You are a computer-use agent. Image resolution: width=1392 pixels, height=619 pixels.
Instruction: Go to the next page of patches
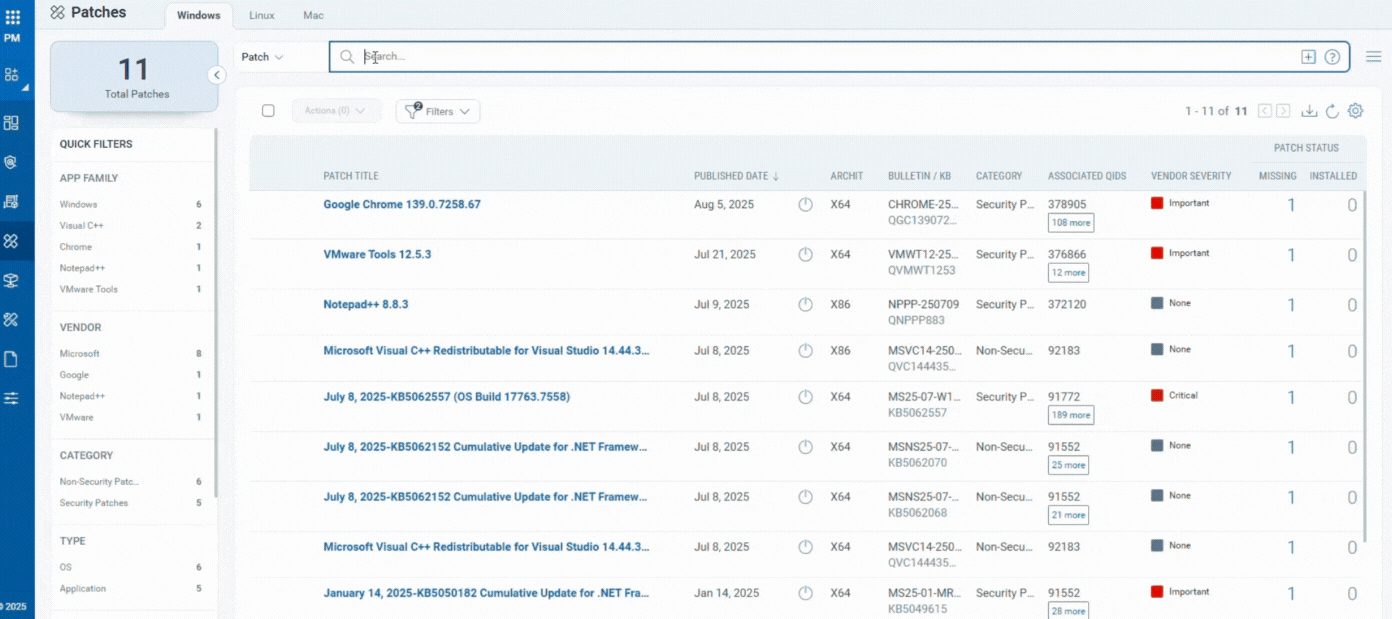(1283, 111)
